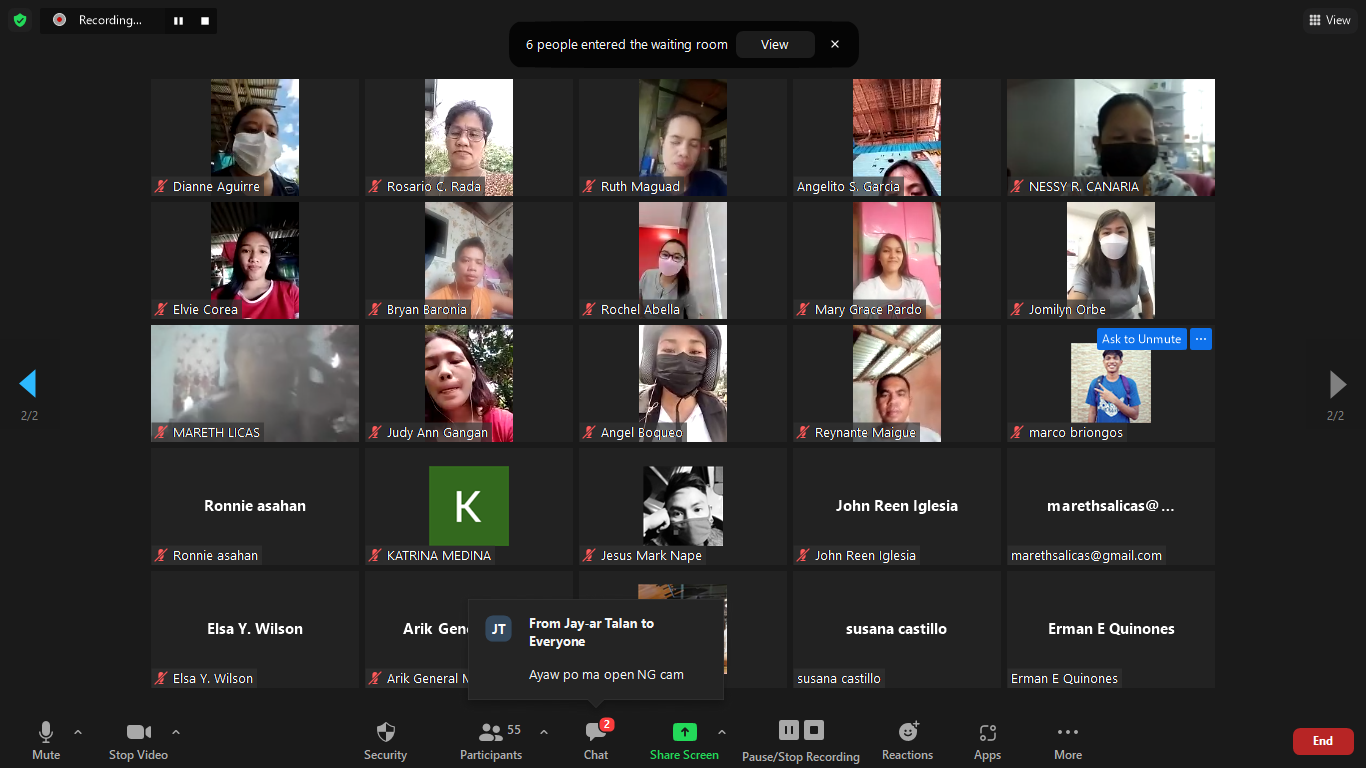Viewport: 1366px width, 768px height.
Task: Mute the microphone
Action: coord(46,732)
